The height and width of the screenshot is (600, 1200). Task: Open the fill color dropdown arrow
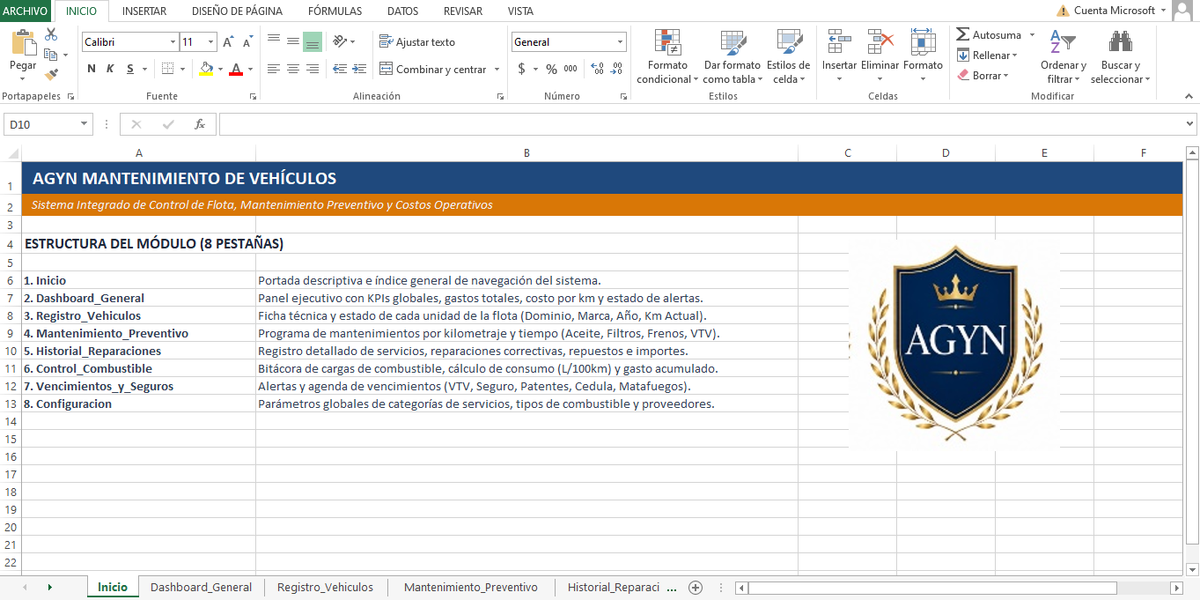220,69
